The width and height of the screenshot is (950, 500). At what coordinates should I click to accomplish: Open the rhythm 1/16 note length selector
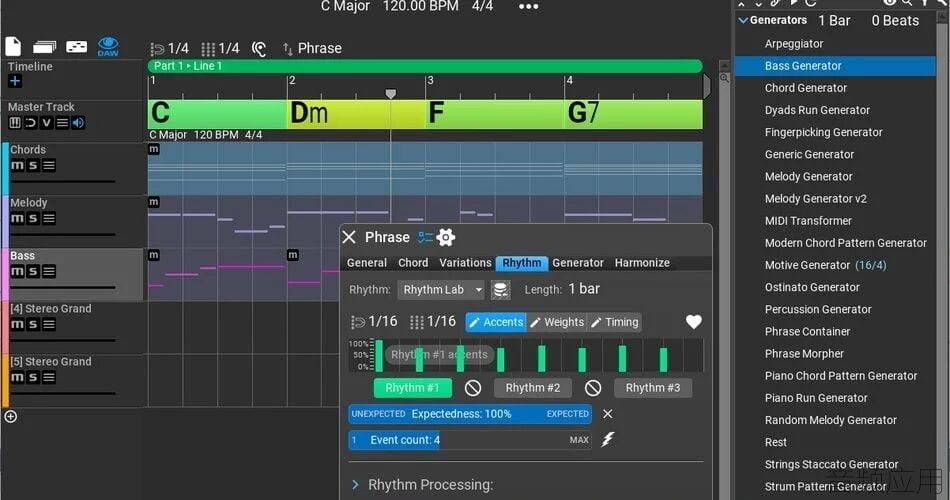click(374, 322)
